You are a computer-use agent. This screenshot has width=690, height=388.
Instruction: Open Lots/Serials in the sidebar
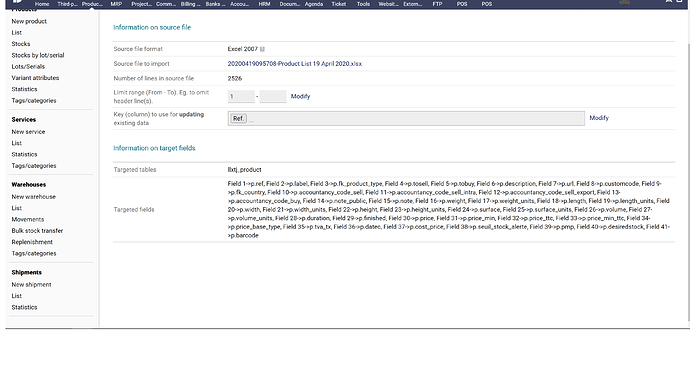point(28,67)
